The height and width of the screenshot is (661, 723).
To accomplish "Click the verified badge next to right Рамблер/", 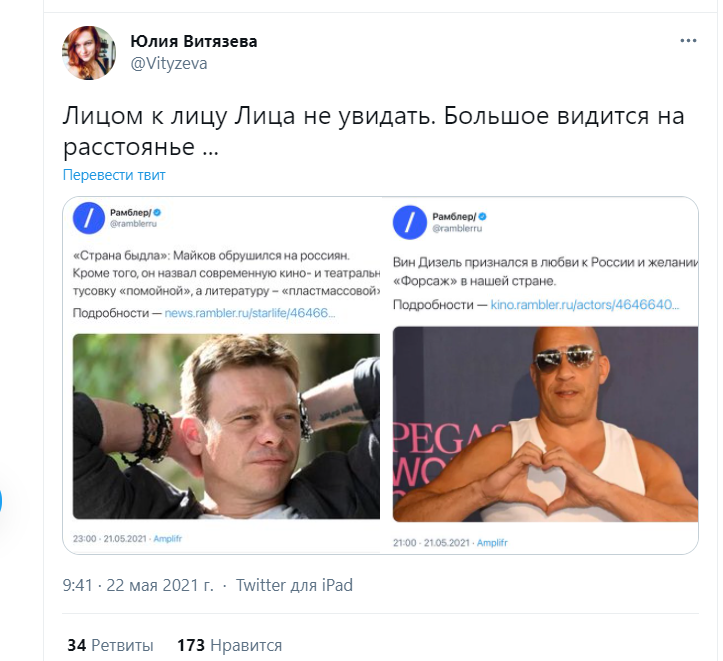I will click(x=483, y=216).
